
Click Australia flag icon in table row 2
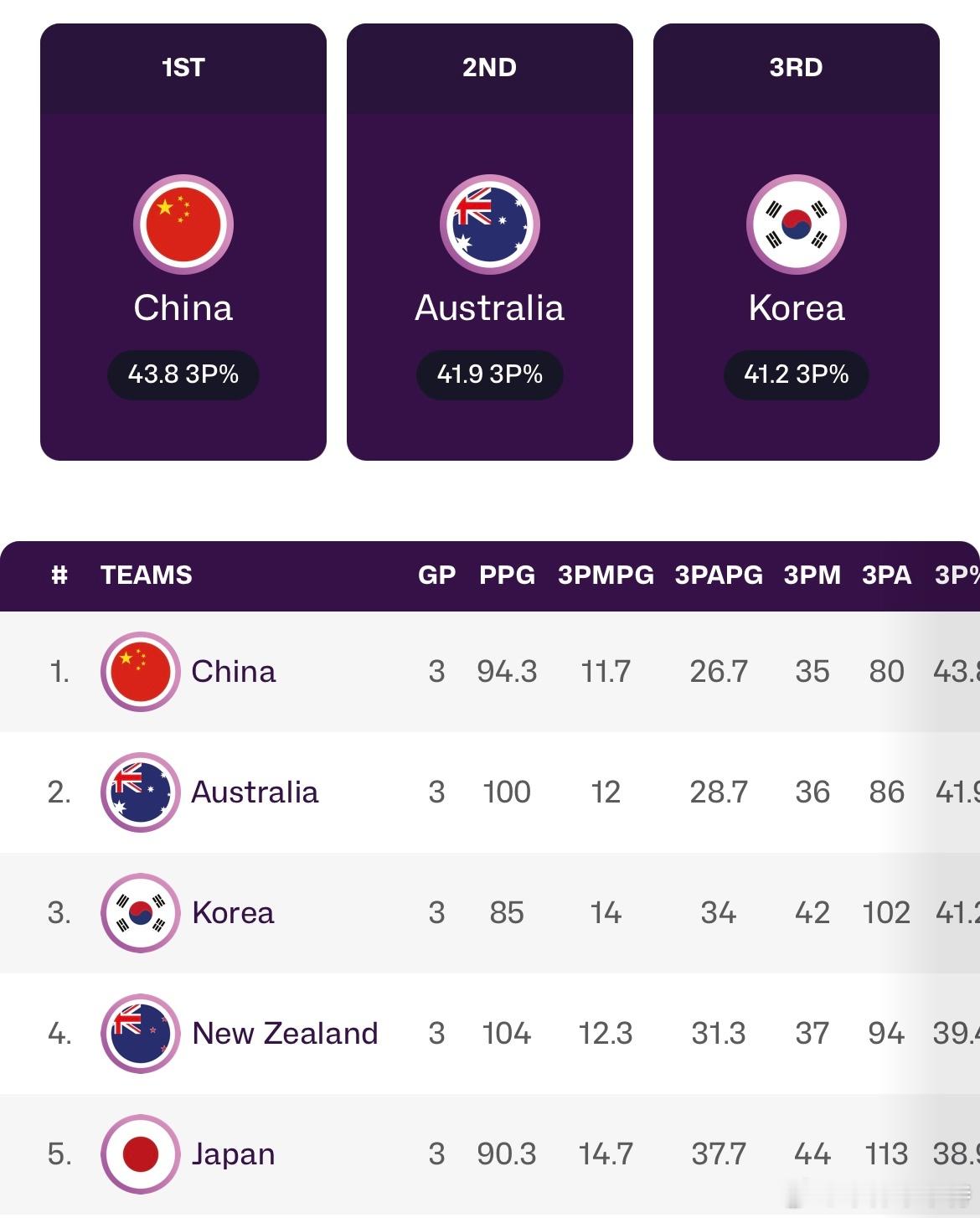coord(141,792)
